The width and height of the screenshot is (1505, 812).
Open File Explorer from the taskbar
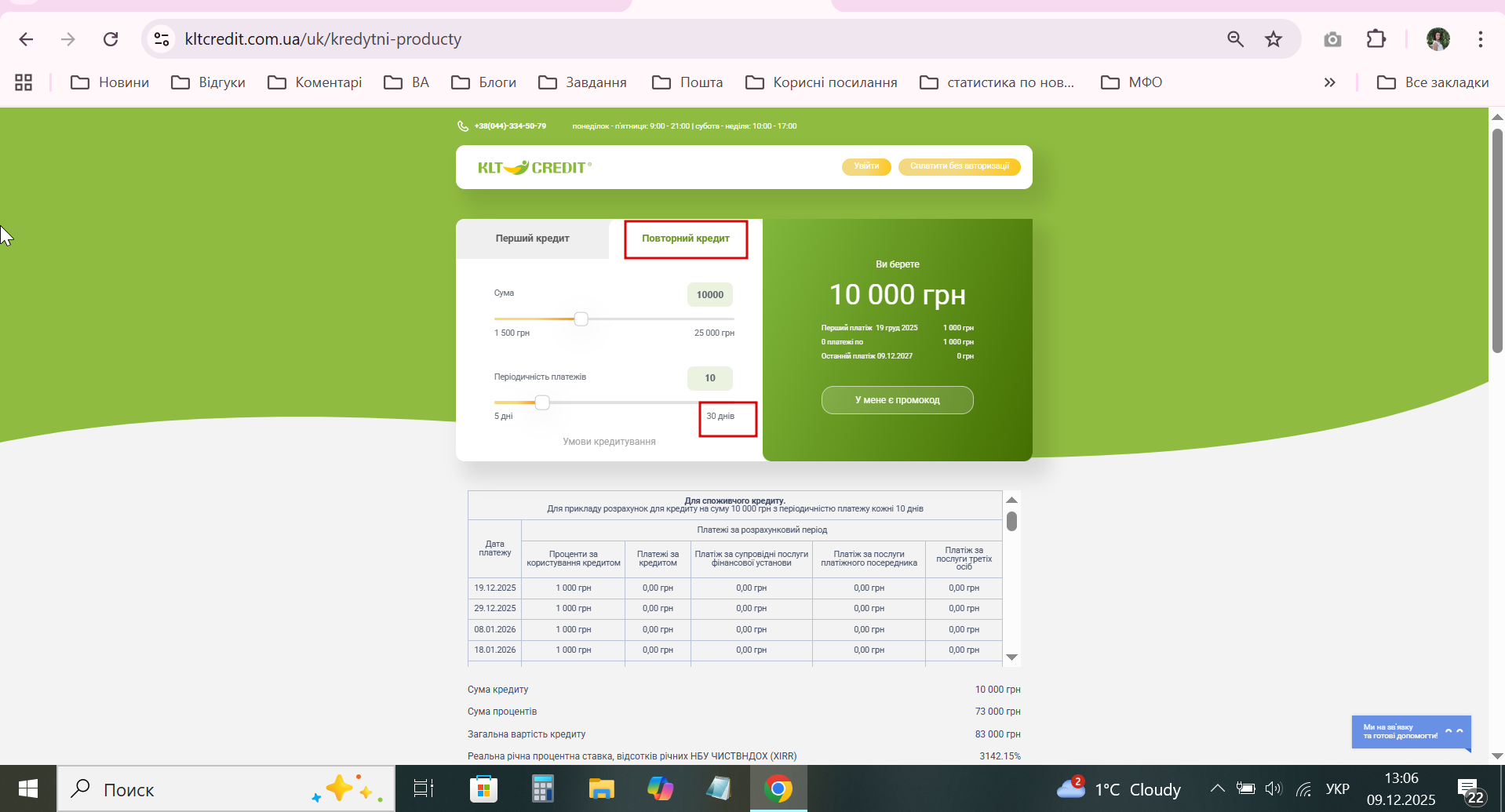pos(601,788)
